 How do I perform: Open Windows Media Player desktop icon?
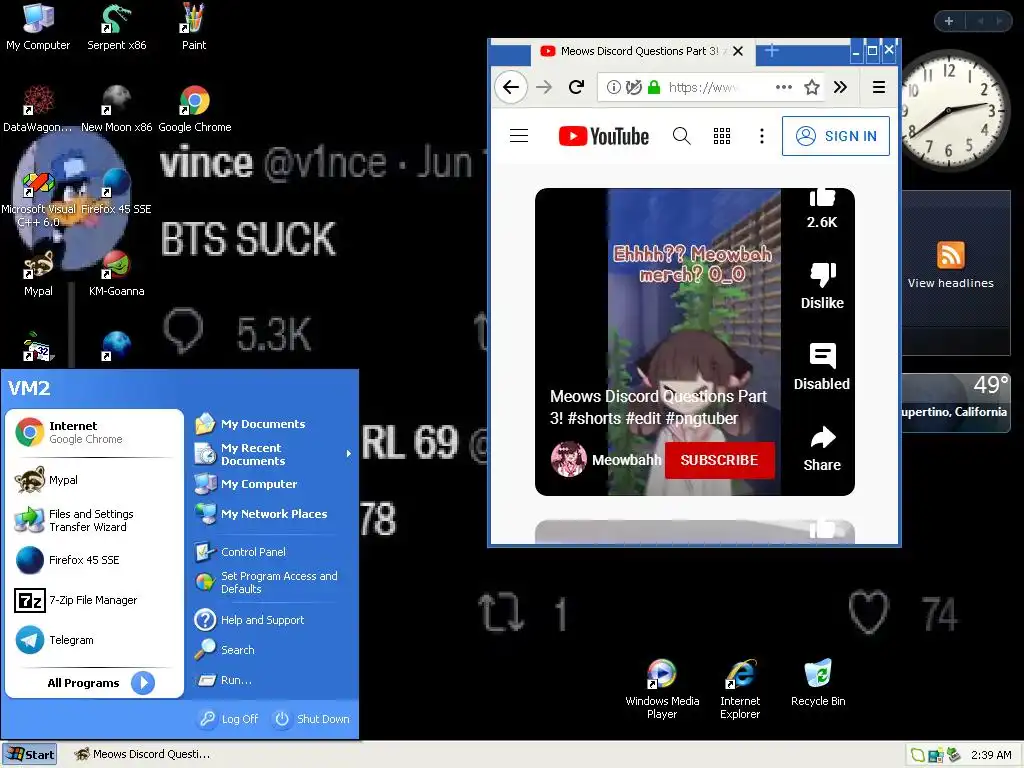[662, 689]
